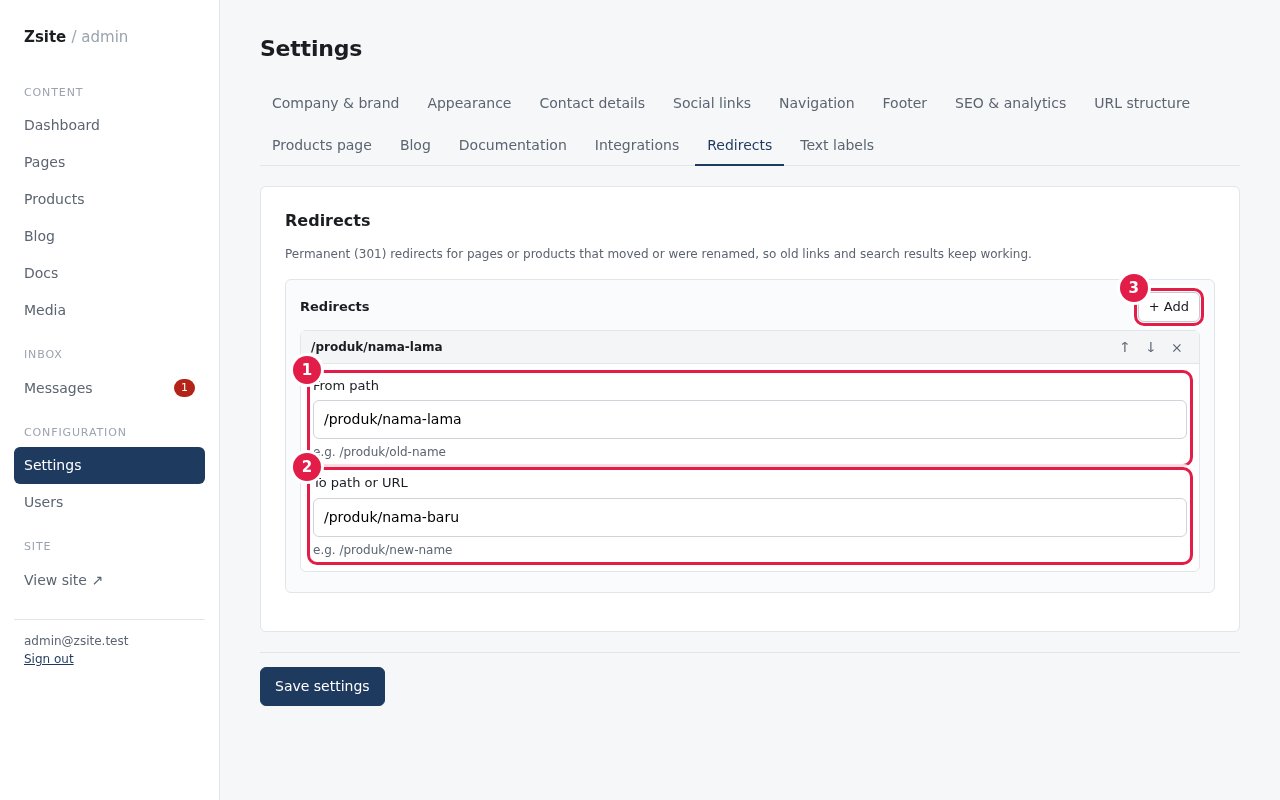Move the redirect up with the arrow icon
Viewport: 1280px width, 800px height.
(x=1125, y=347)
